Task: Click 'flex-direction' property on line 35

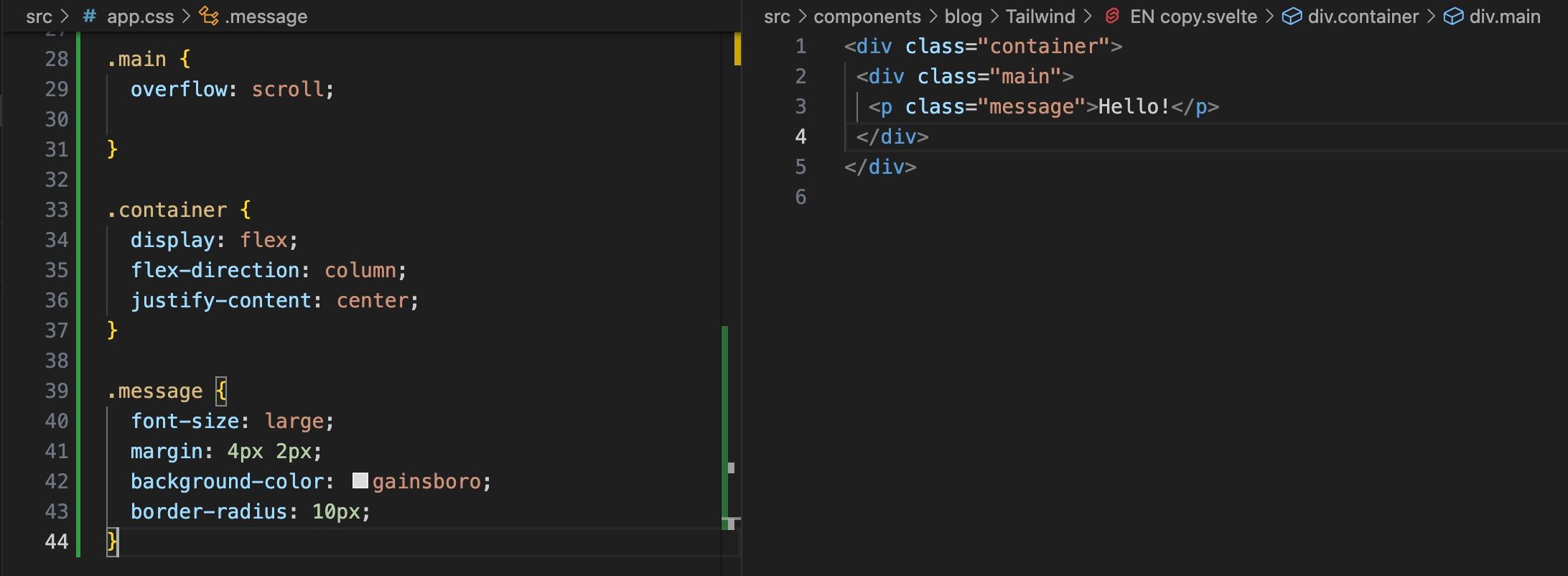Action: (x=215, y=270)
